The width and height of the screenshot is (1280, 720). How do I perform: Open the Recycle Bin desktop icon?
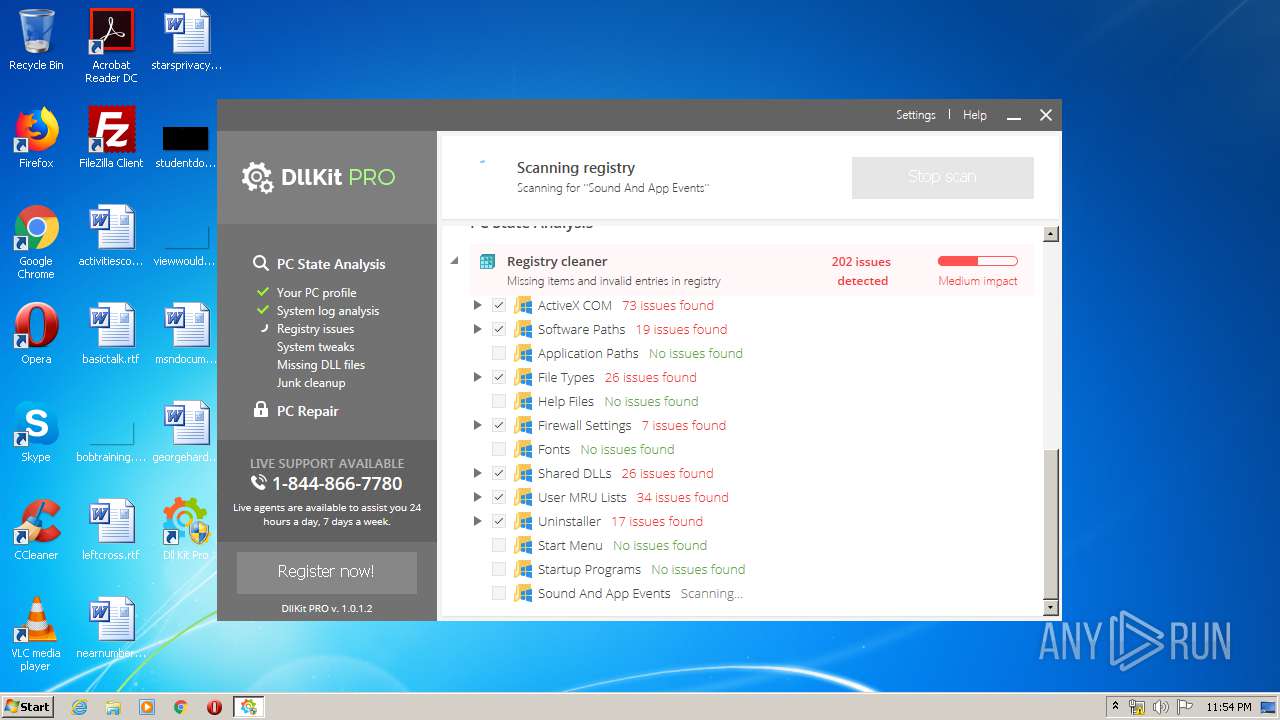click(36, 40)
